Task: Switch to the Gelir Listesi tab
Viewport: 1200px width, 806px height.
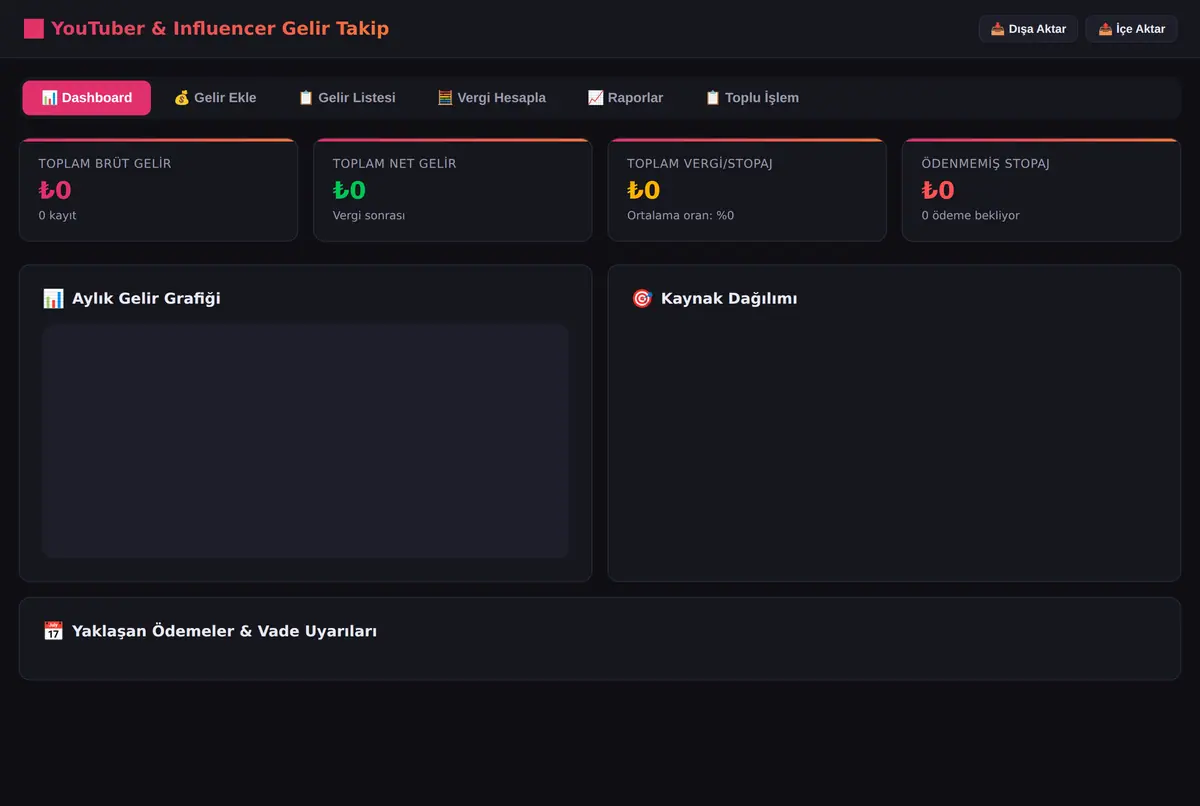Action: [x=347, y=98]
